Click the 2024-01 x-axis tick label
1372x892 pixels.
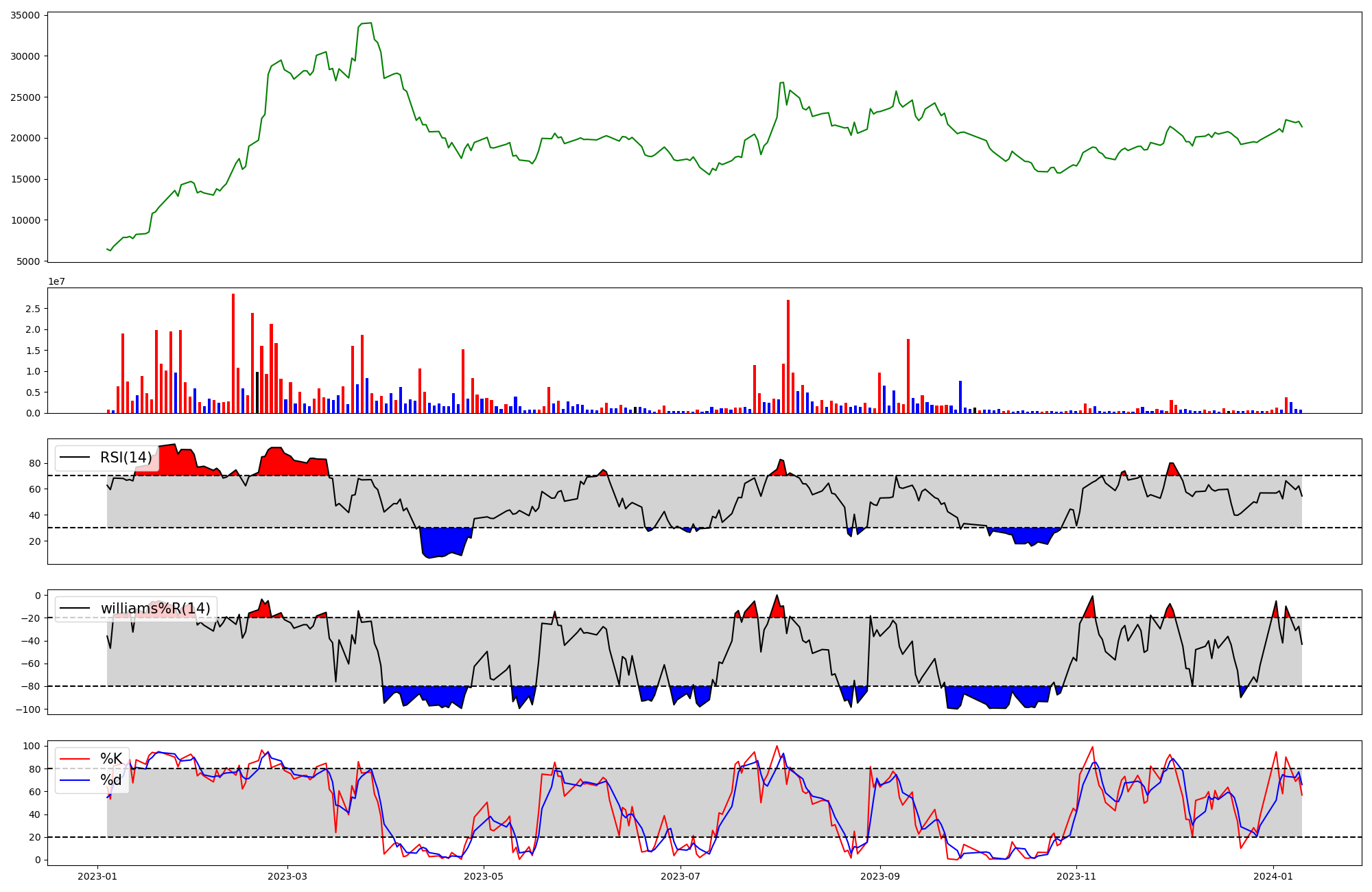pos(1273,876)
